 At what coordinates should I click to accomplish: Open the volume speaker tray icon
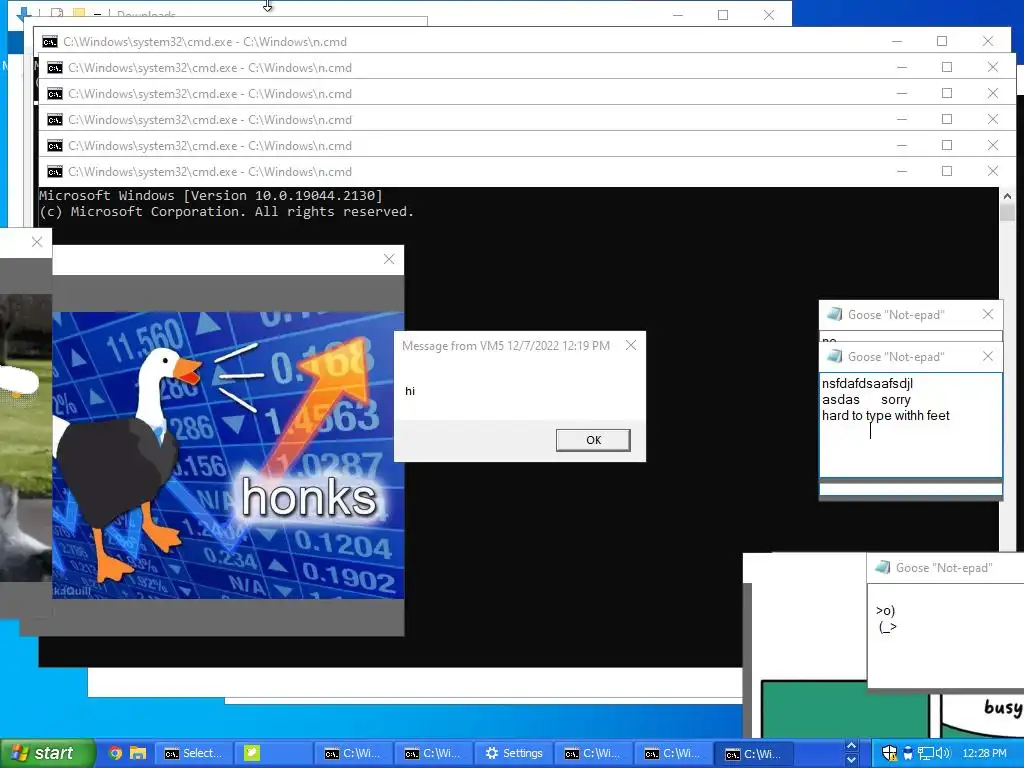point(943,753)
